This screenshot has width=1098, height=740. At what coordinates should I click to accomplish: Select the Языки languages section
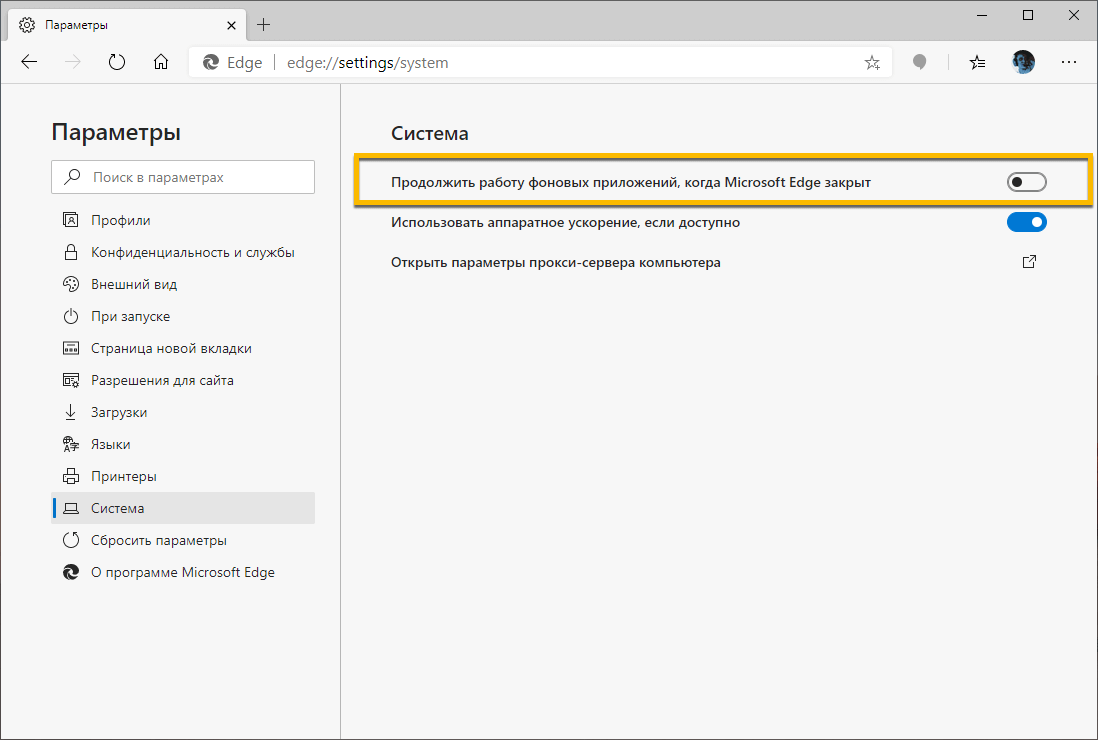[x=128, y=444]
